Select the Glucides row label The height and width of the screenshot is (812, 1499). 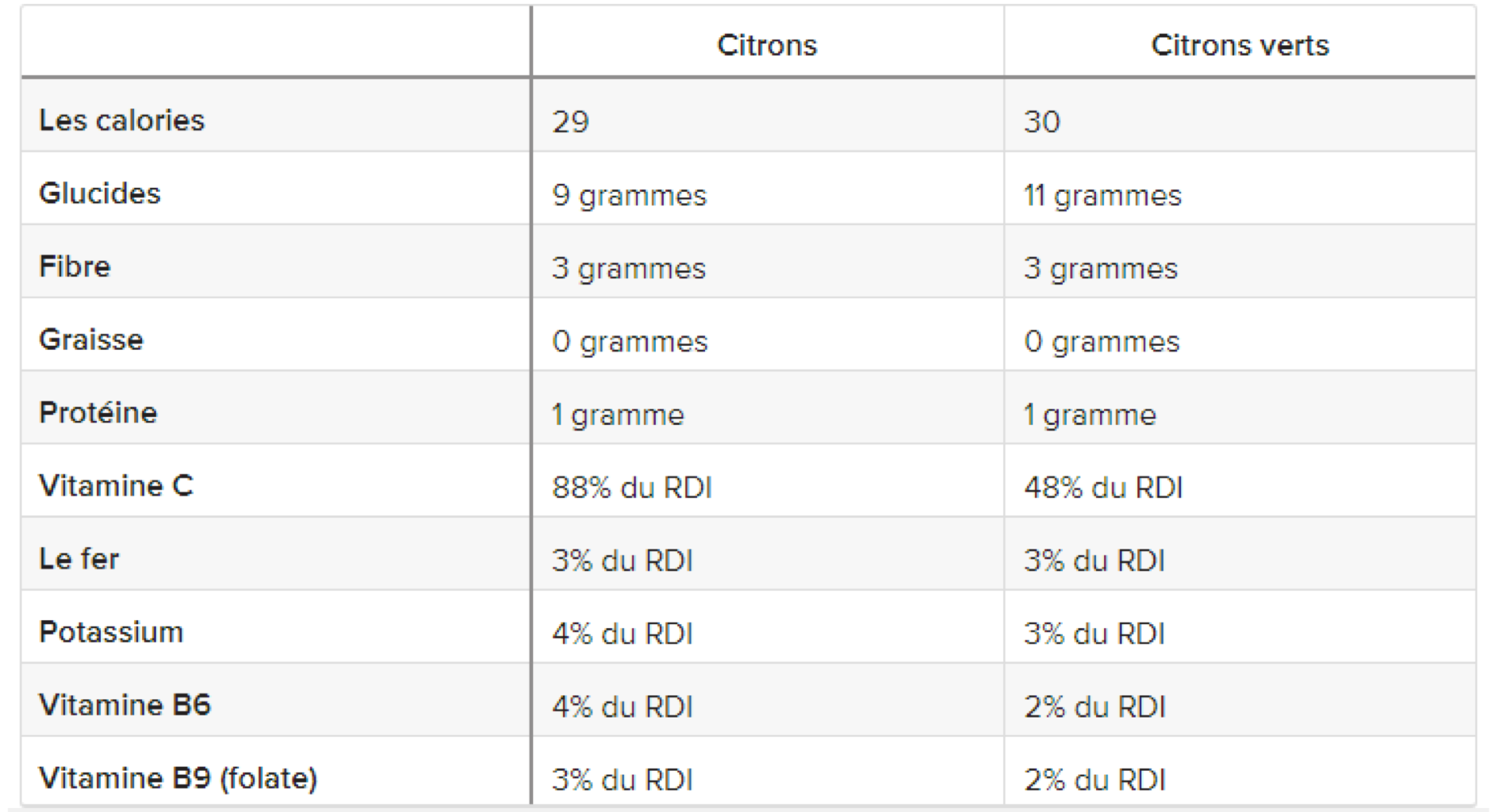pos(100,193)
